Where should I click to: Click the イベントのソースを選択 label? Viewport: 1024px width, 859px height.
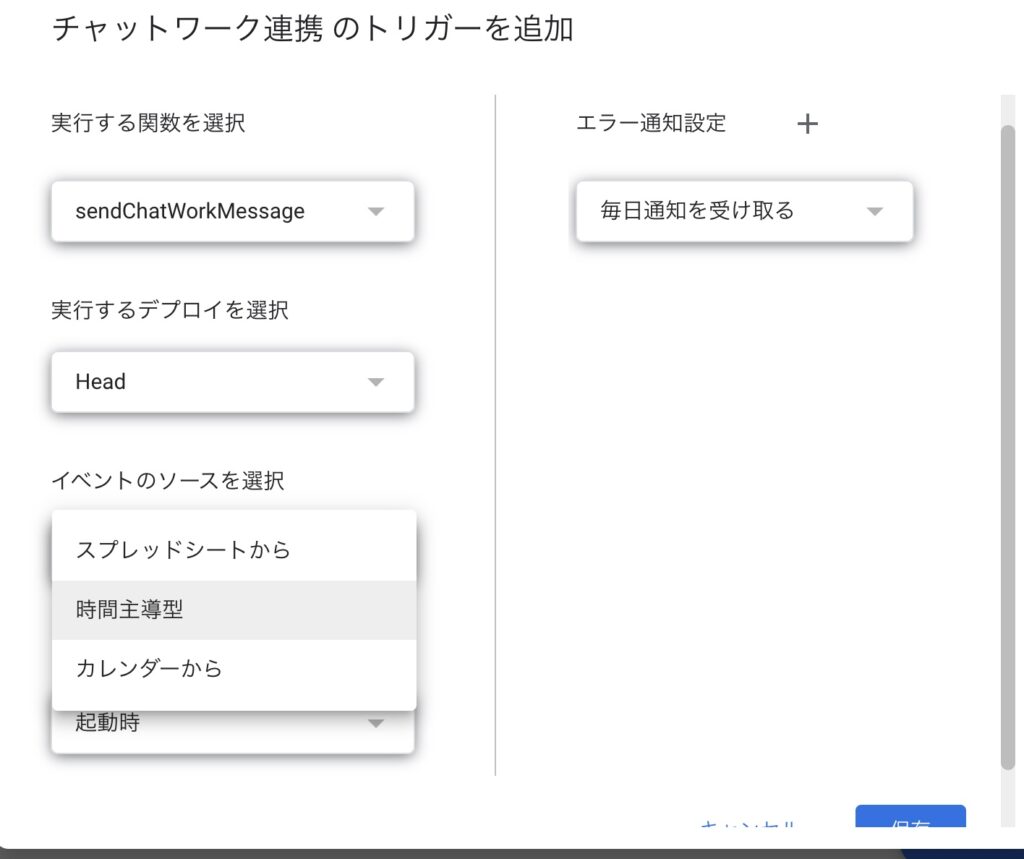167,481
